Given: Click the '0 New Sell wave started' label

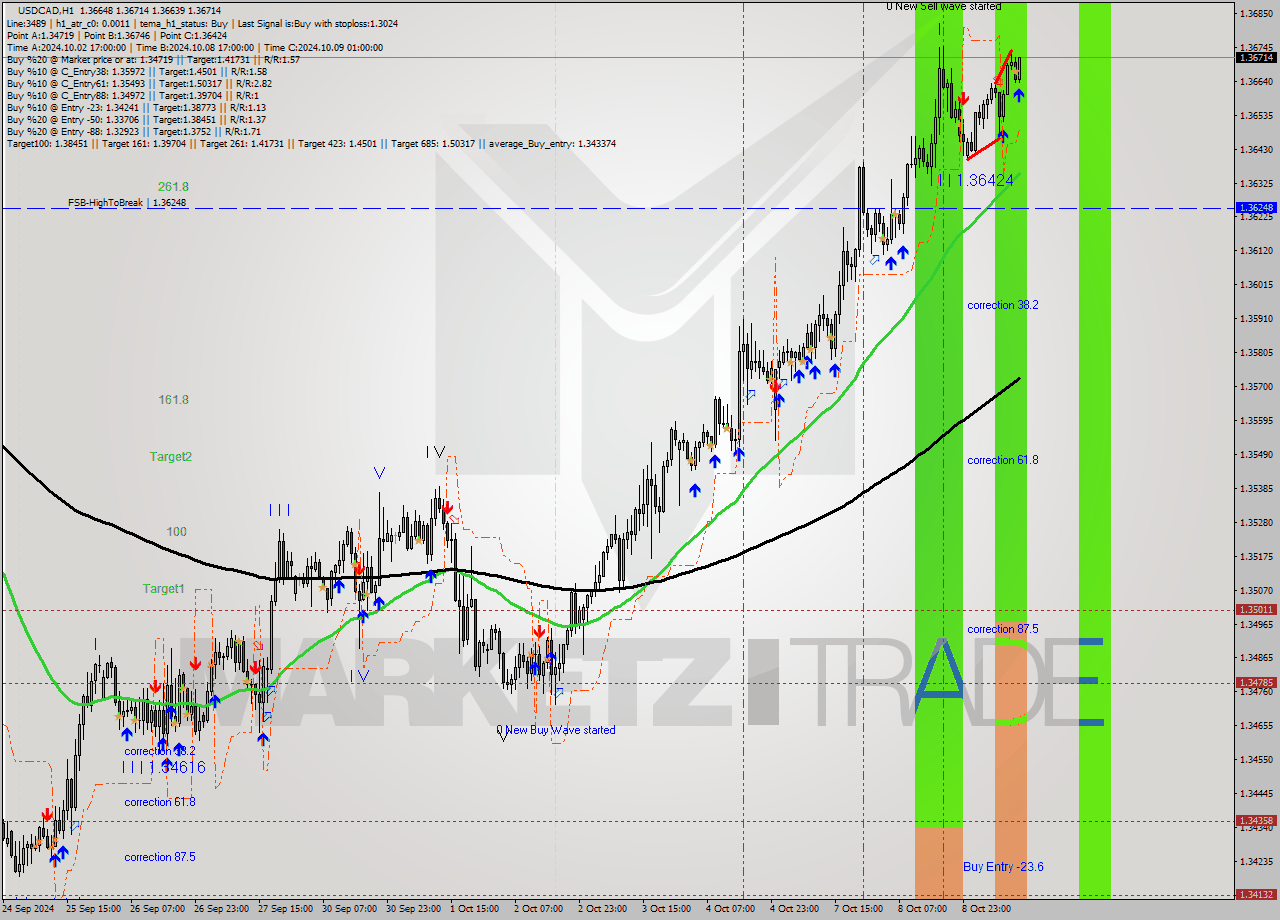Looking at the screenshot, I should coord(943,7).
